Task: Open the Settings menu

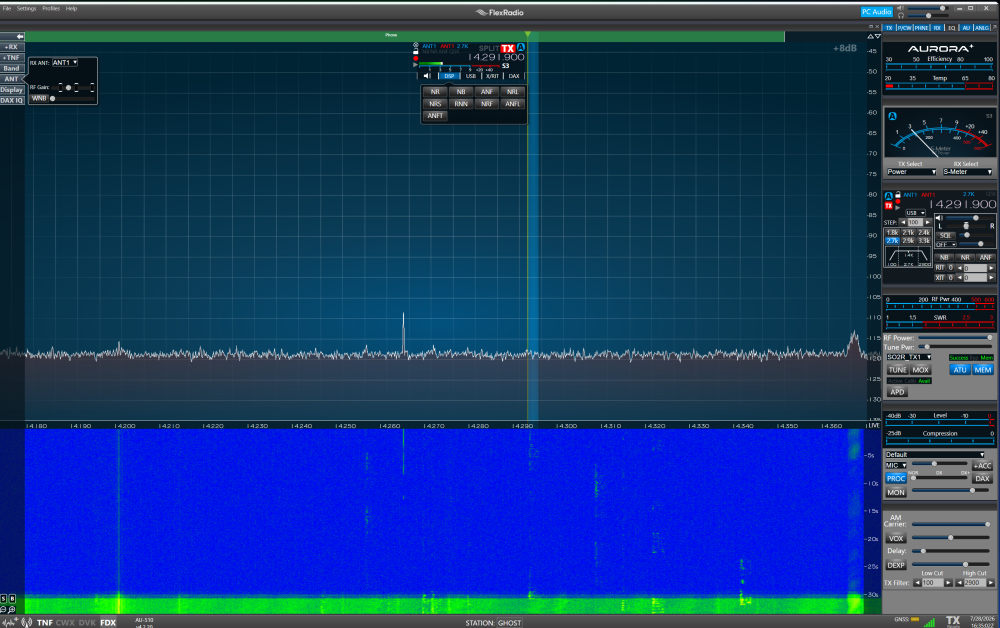Action: point(26,8)
